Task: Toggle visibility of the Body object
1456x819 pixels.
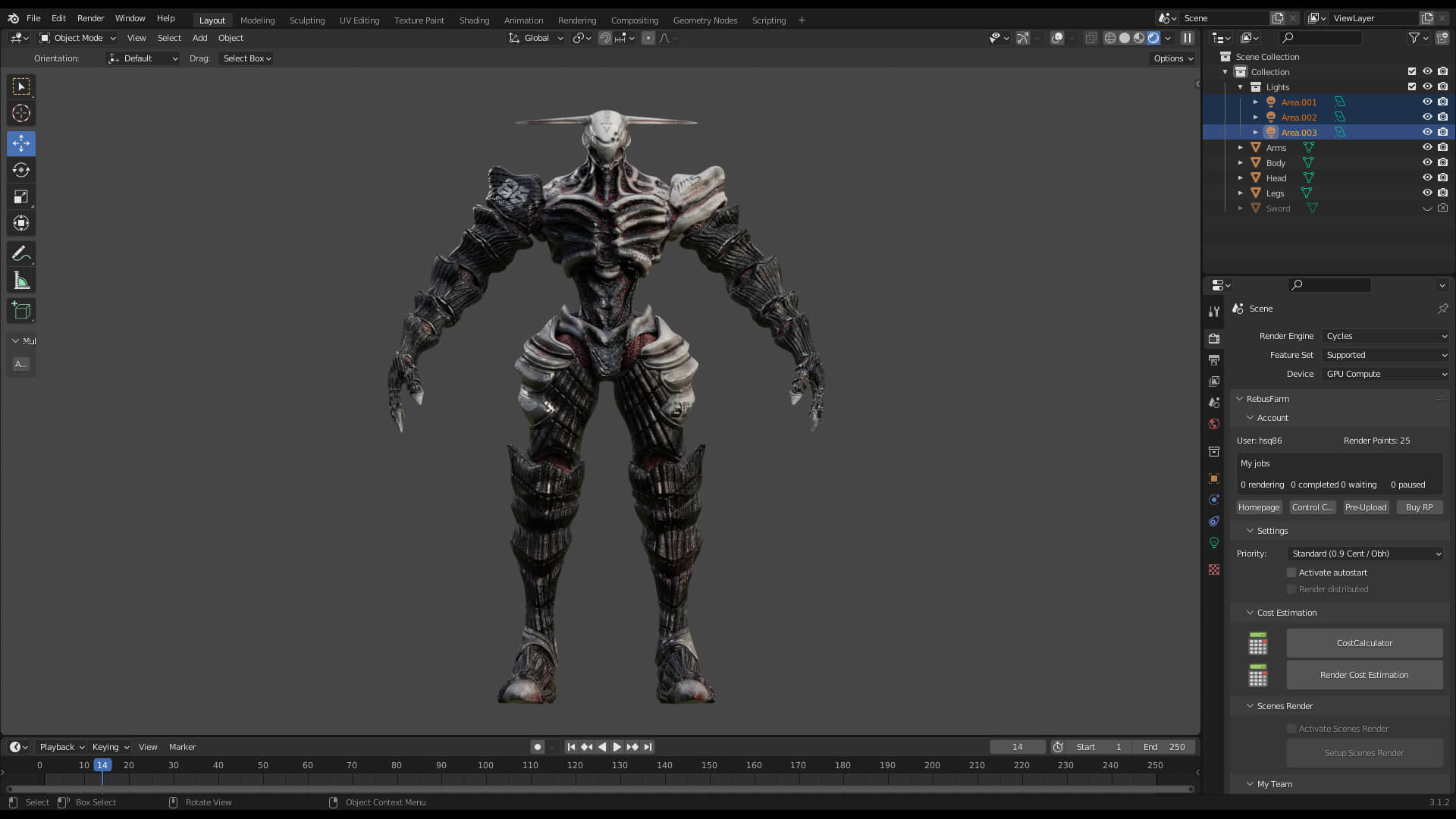Action: coord(1427,162)
